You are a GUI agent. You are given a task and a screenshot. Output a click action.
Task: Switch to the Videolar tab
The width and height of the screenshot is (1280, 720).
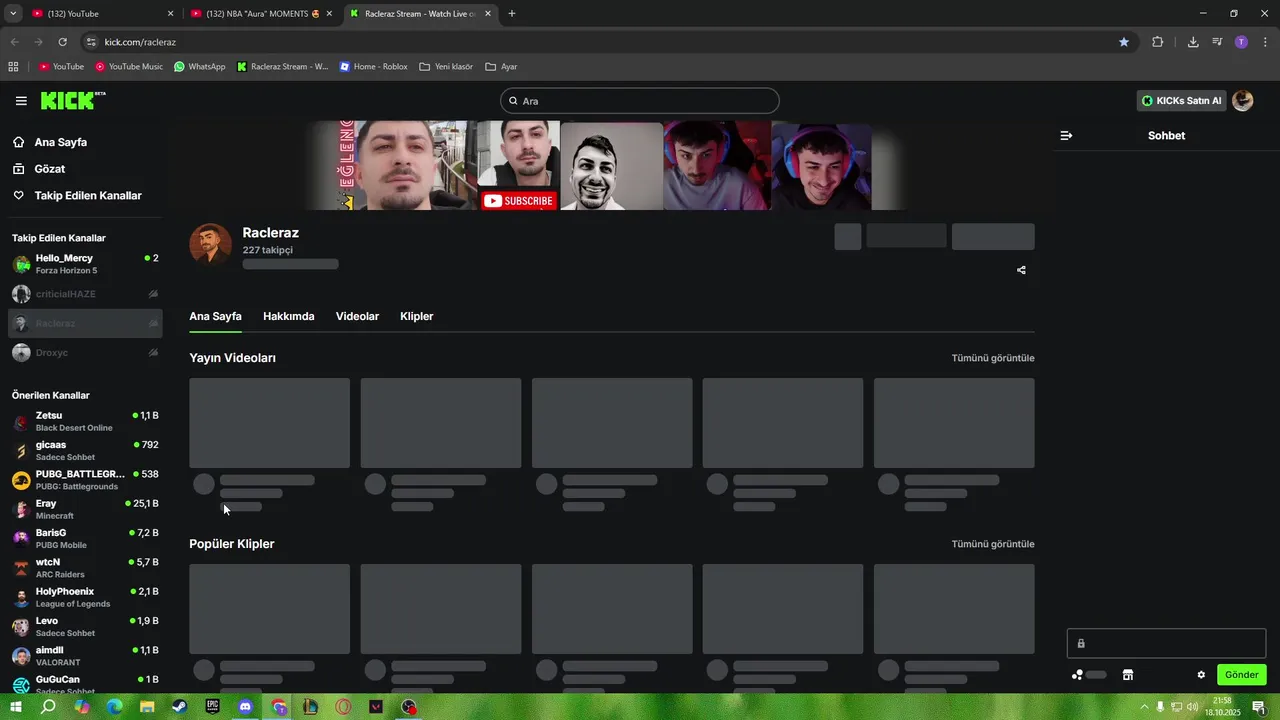(x=357, y=316)
